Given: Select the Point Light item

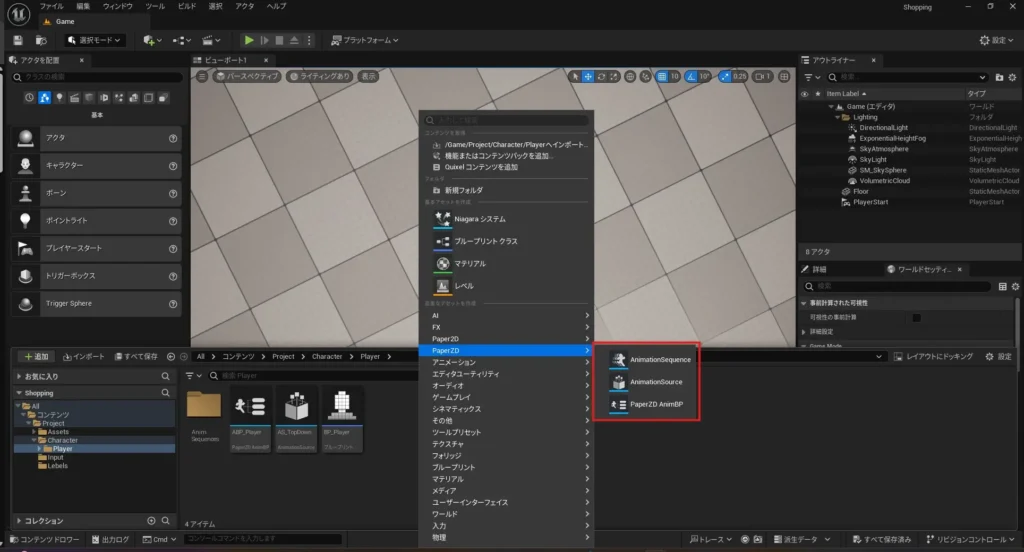Looking at the screenshot, I should click(x=97, y=221).
